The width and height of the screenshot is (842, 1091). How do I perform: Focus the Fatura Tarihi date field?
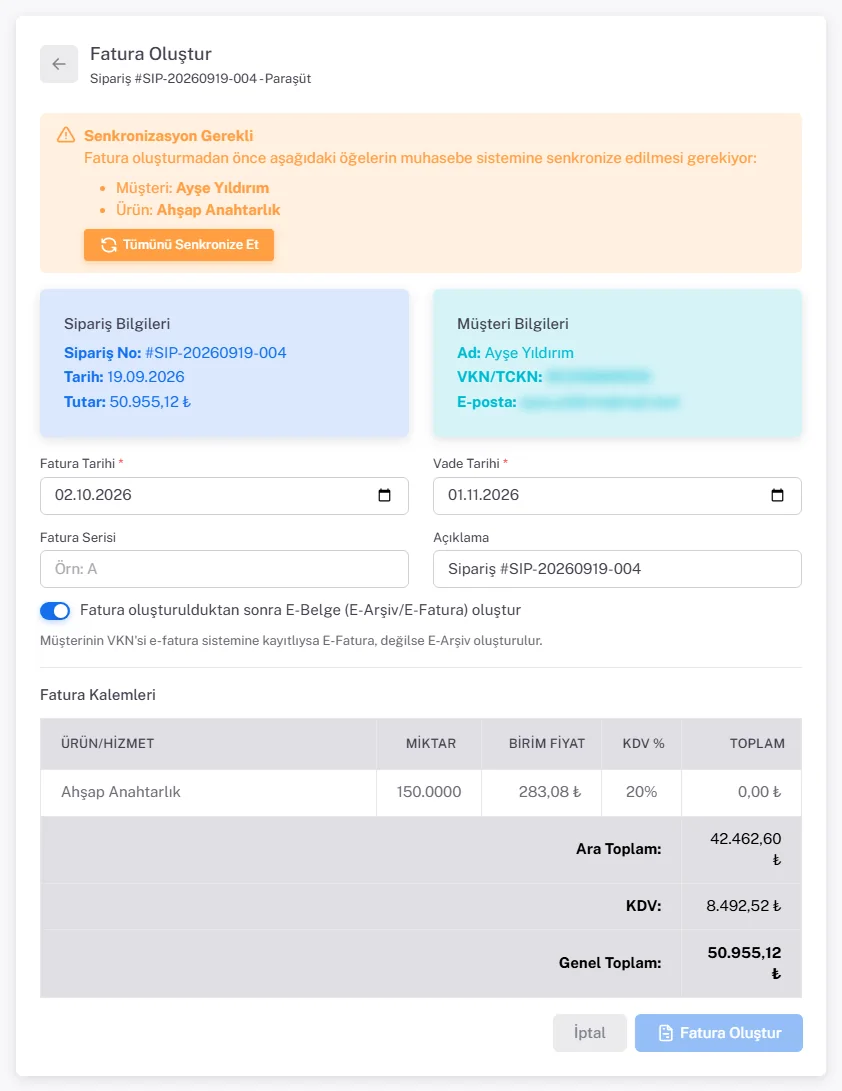pos(224,496)
